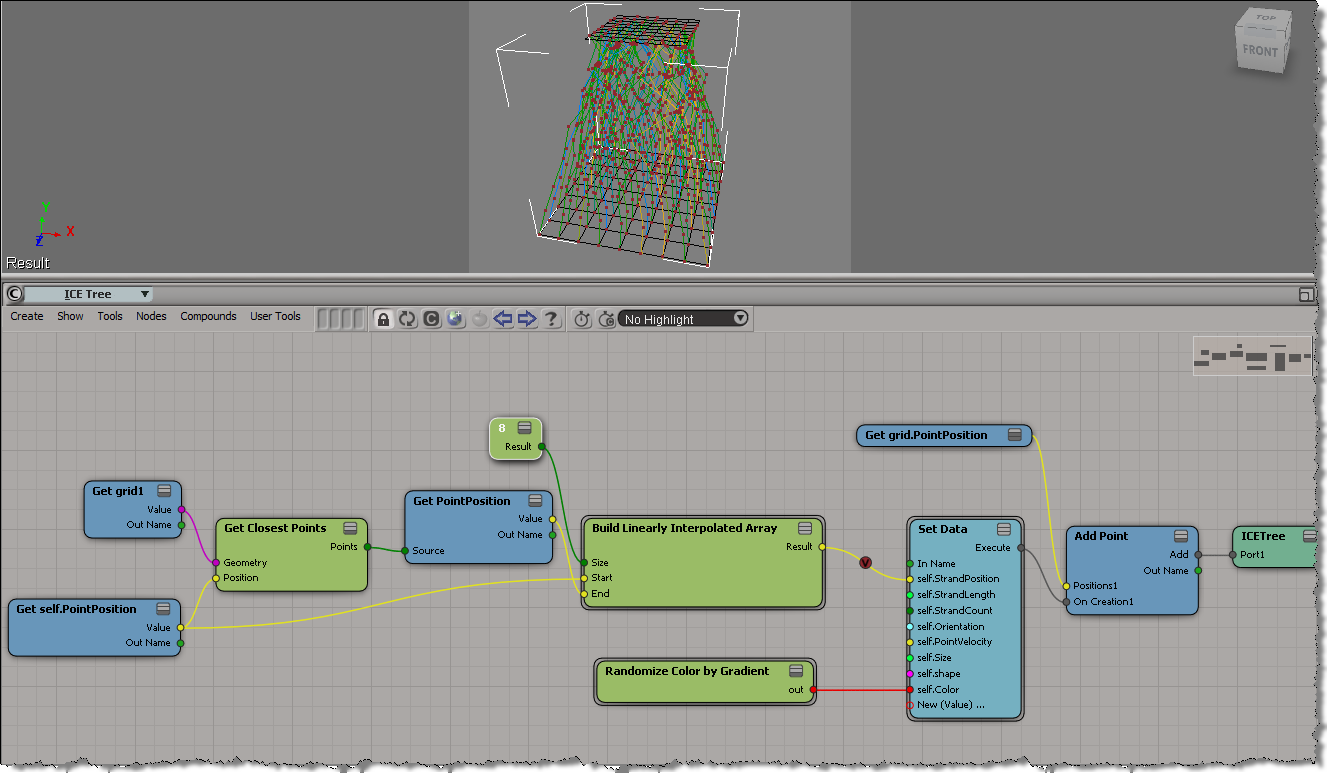
Task: Go to next view with right arrow
Action: tap(527, 319)
